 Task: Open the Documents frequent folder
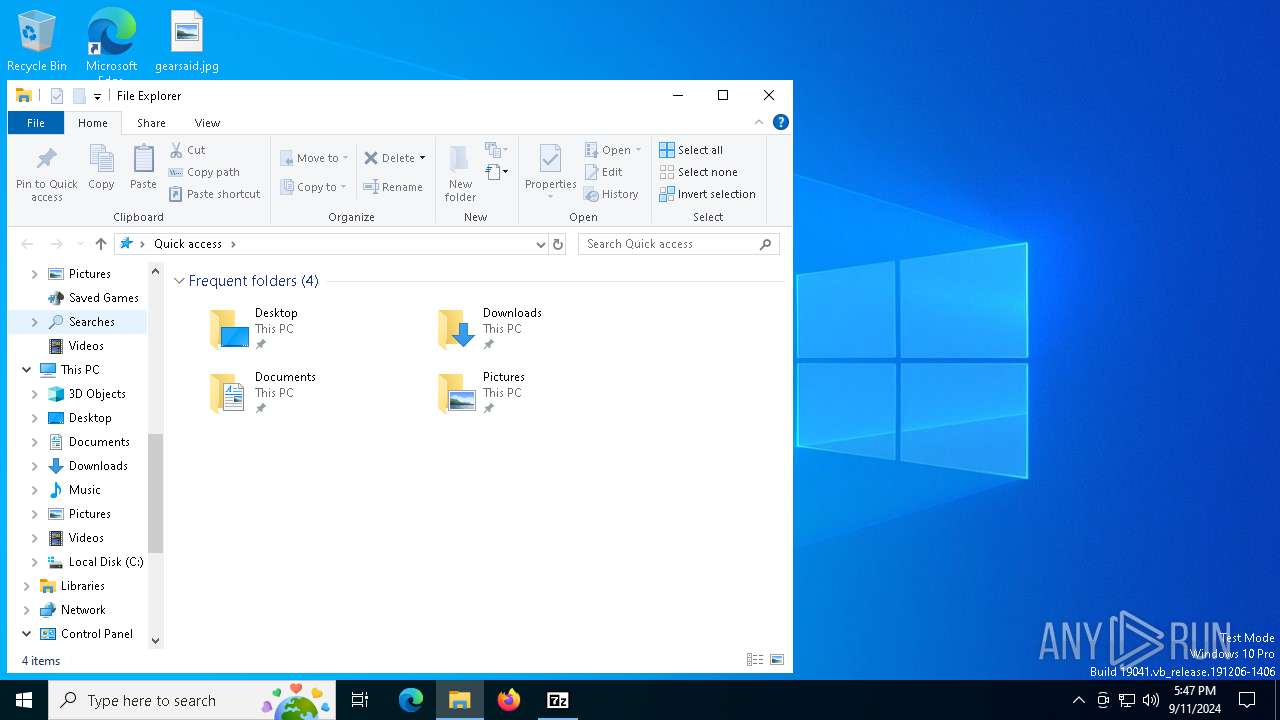263,393
